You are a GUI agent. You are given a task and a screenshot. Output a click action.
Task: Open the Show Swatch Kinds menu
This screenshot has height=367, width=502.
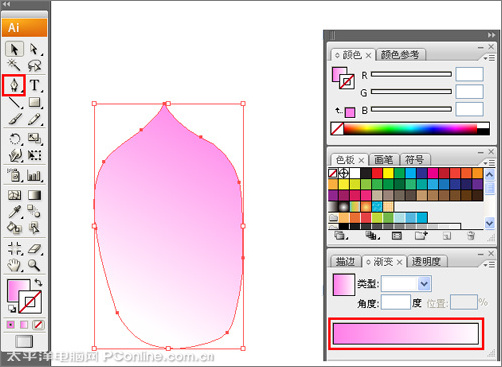[x=372, y=236]
